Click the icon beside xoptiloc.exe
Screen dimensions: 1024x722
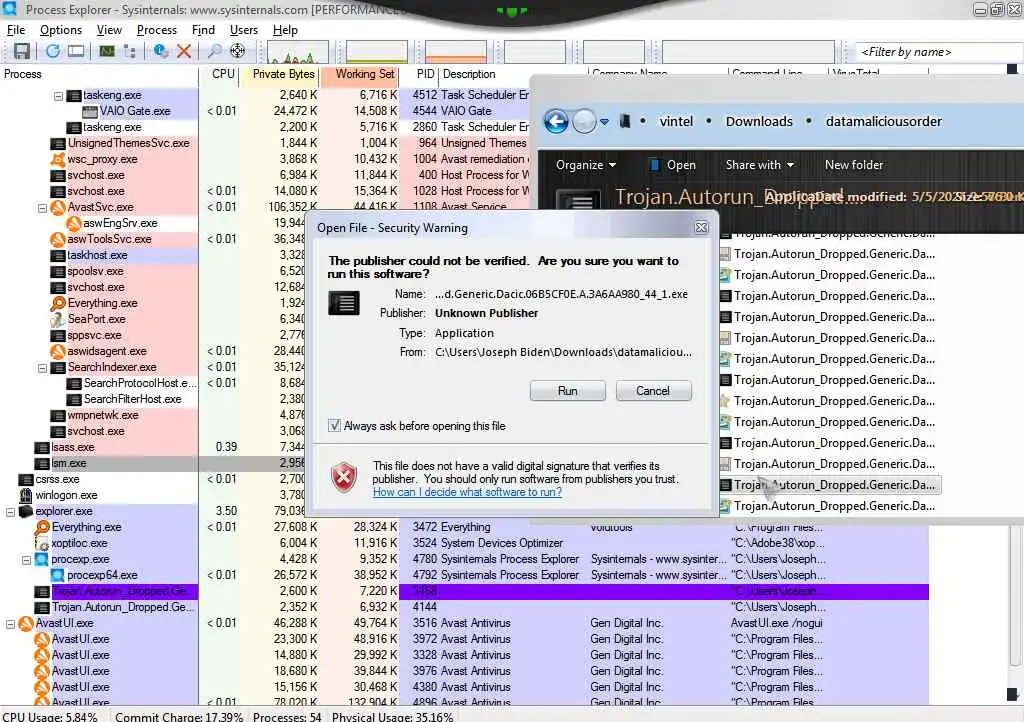coord(42,543)
